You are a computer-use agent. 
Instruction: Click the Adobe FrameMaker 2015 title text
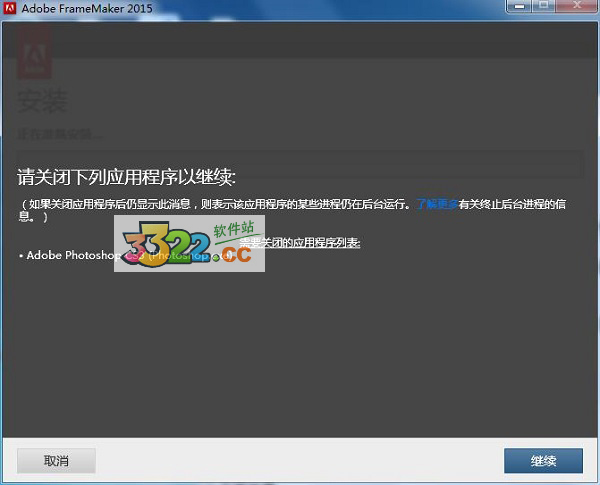87,8
